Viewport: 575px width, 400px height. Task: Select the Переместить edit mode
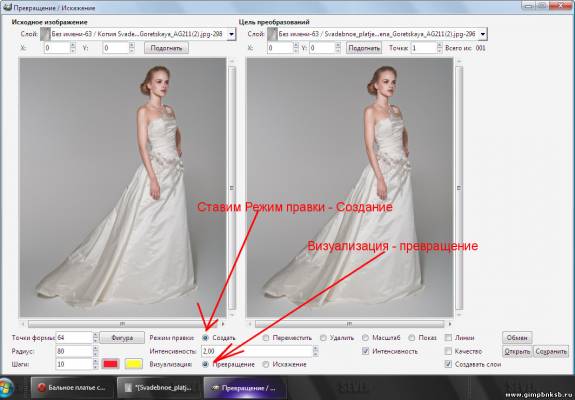click(x=266, y=338)
